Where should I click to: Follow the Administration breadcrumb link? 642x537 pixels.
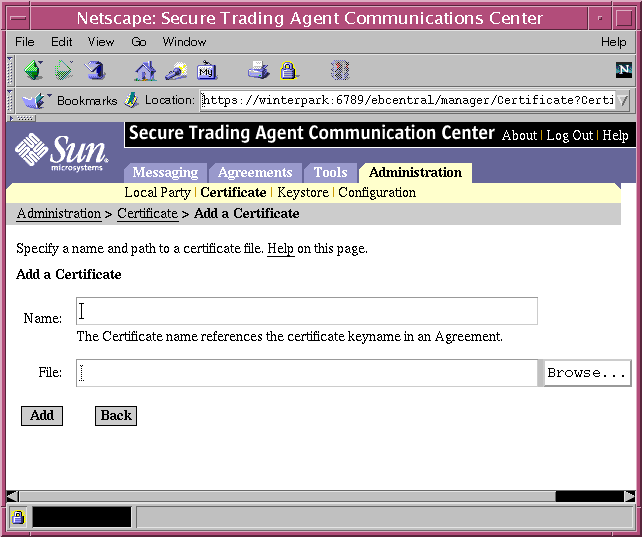(x=59, y=214)
